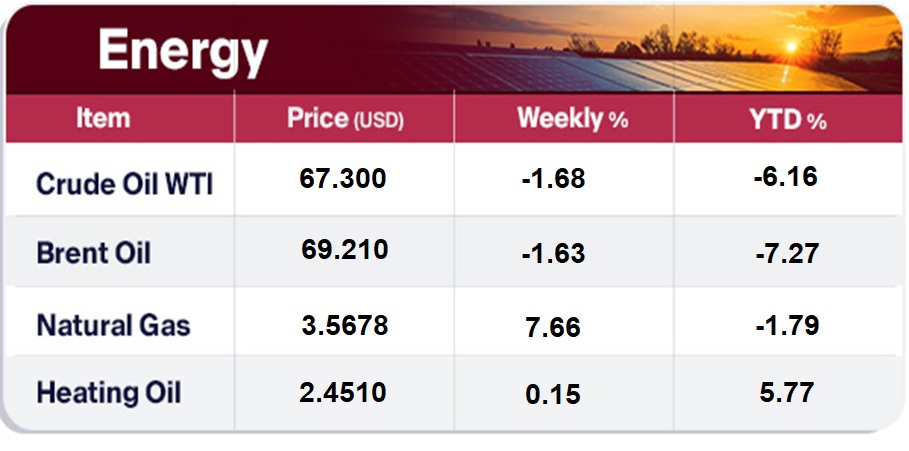Click the 5.77 YTD value
The image size is (909, 451).
pyautogui.click(x=787, y=391)
